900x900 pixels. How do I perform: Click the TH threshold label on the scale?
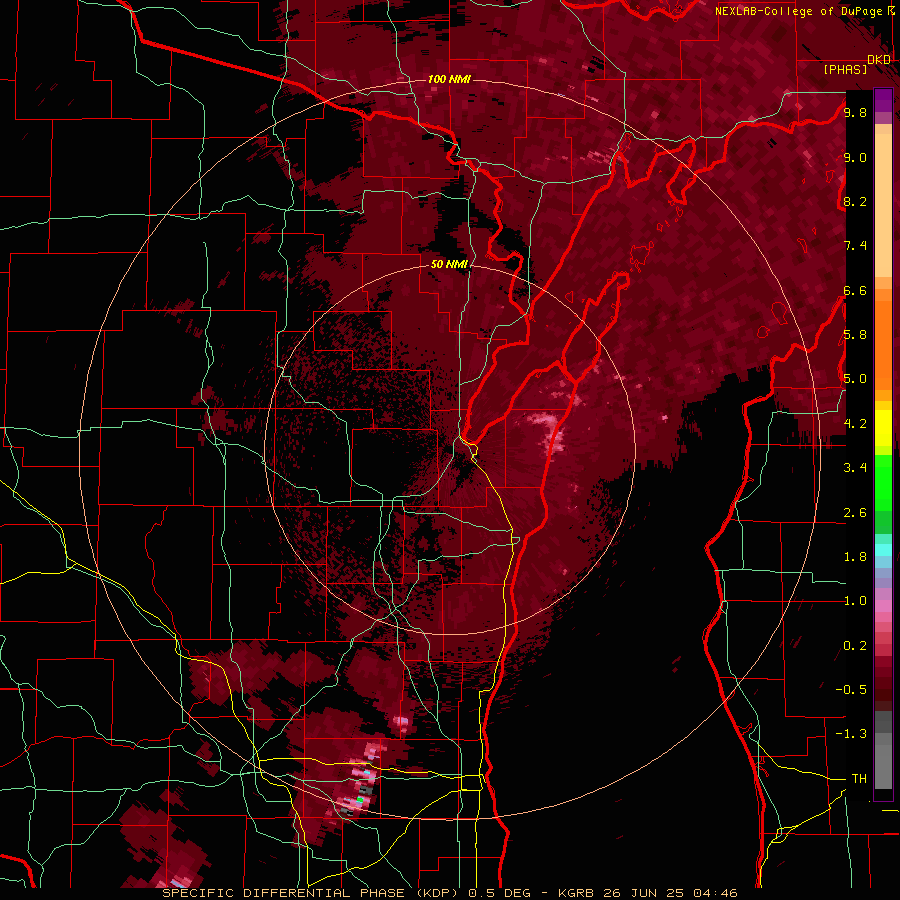click(x=859, y=779)
